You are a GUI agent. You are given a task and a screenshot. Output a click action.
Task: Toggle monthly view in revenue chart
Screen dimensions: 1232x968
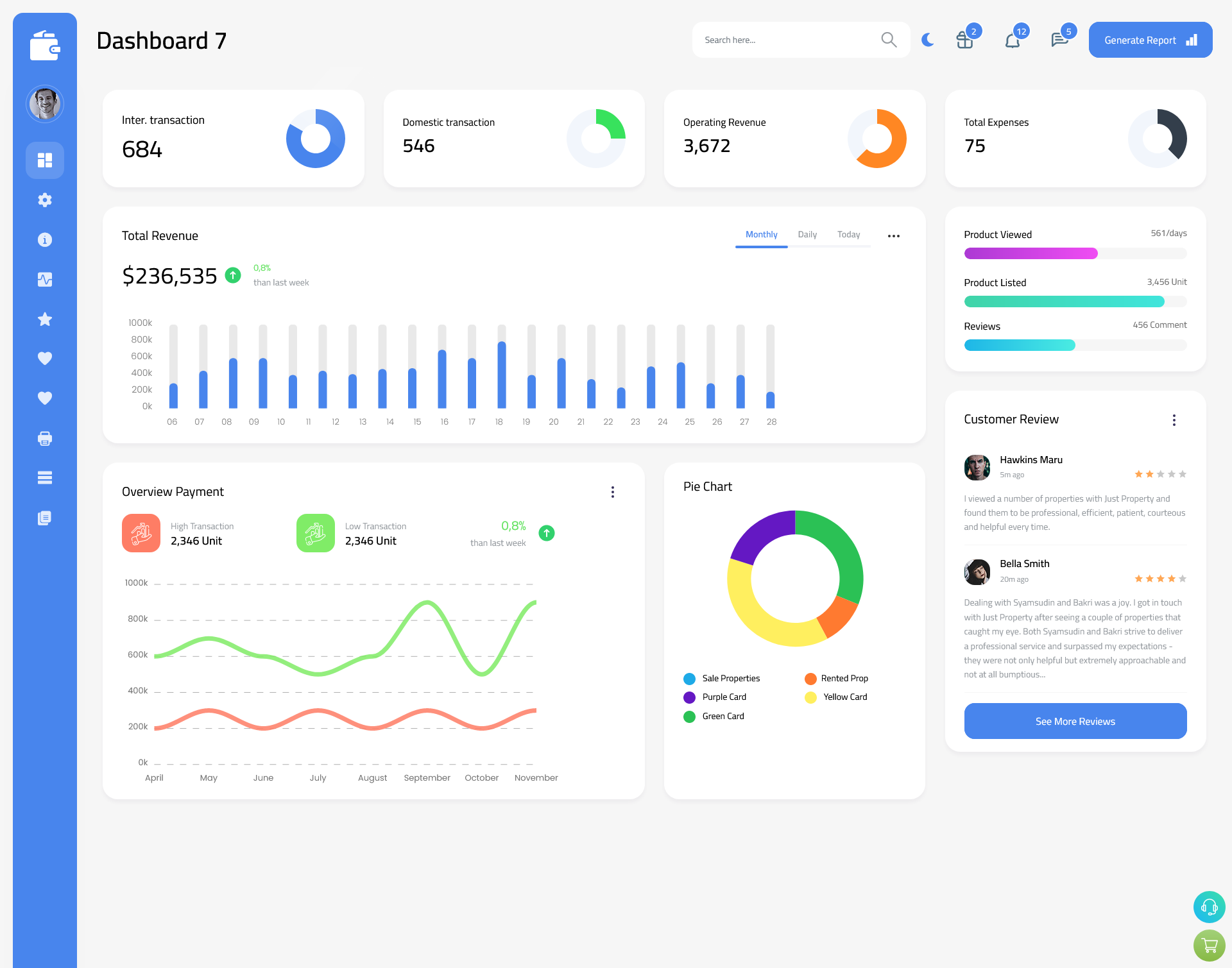[761, 235]
